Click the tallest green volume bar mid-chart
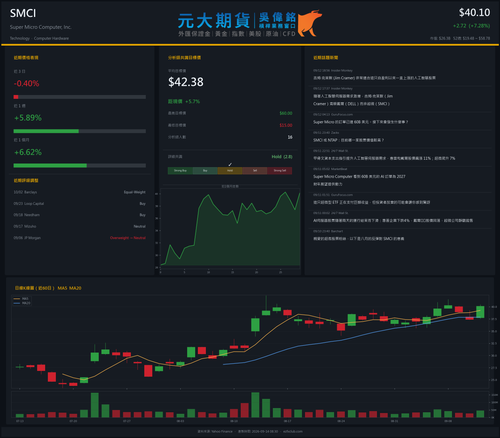The image size is (500, 438). 255,405
